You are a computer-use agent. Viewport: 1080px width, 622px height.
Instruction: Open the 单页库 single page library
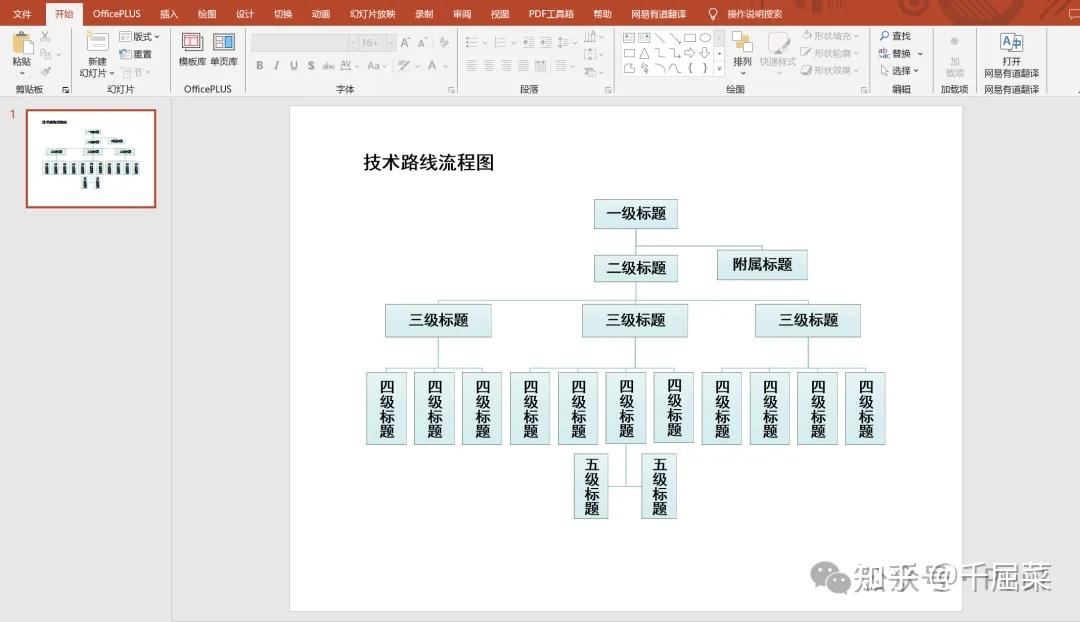[224, 49]
